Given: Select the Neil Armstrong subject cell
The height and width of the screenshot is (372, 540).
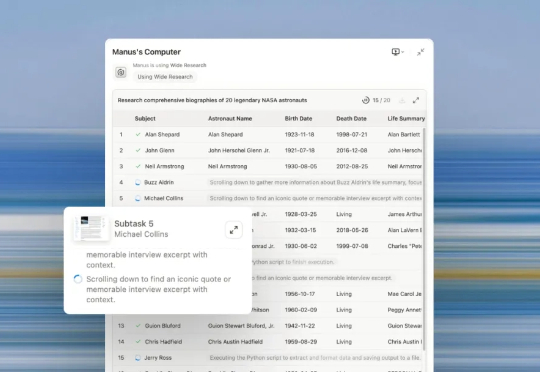Looking at the screenshot, I should click(x=164, y=166).
